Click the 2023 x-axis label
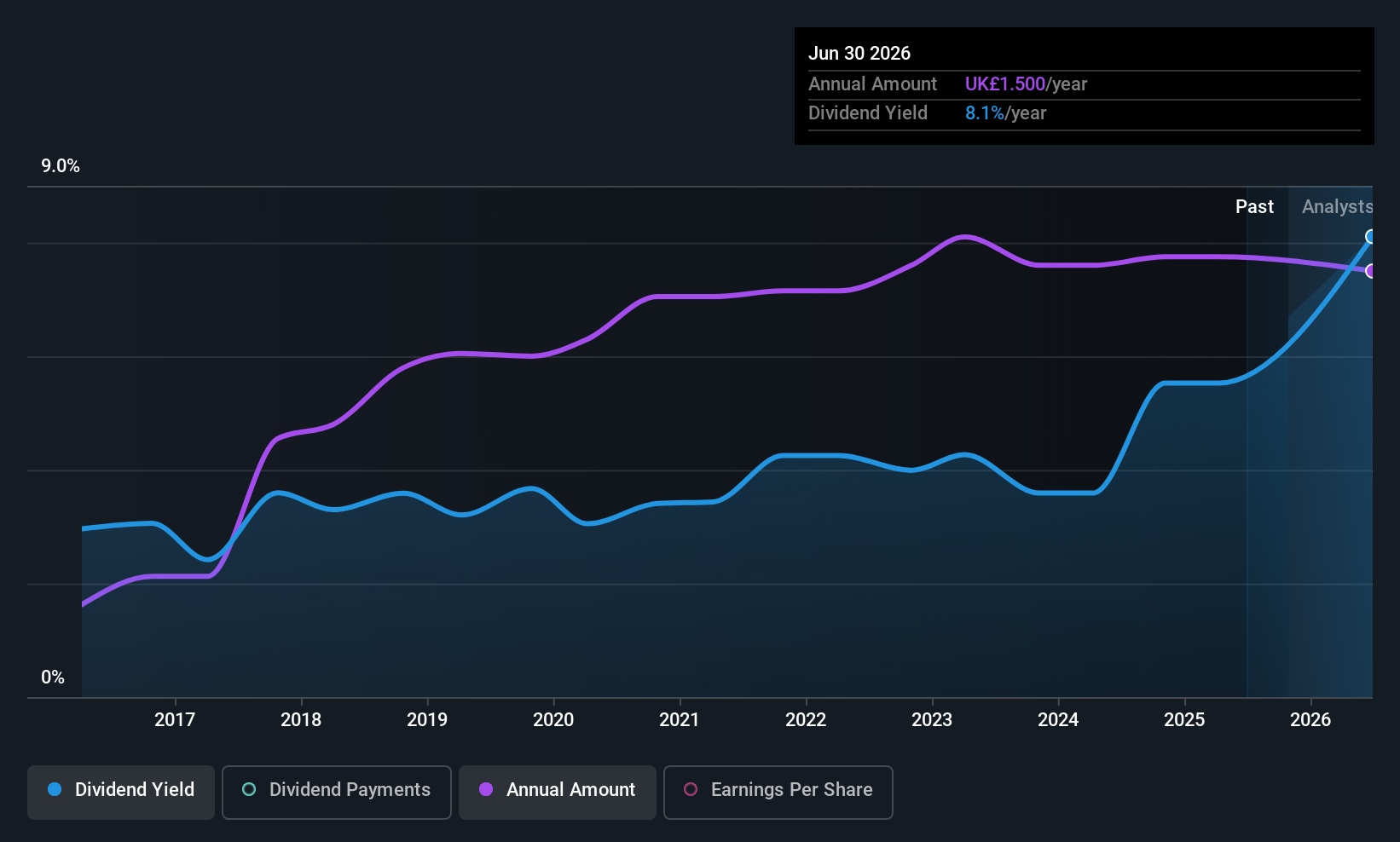This screenshot has width=1400, height=842. pyautogui.click(x=932, y=719)
